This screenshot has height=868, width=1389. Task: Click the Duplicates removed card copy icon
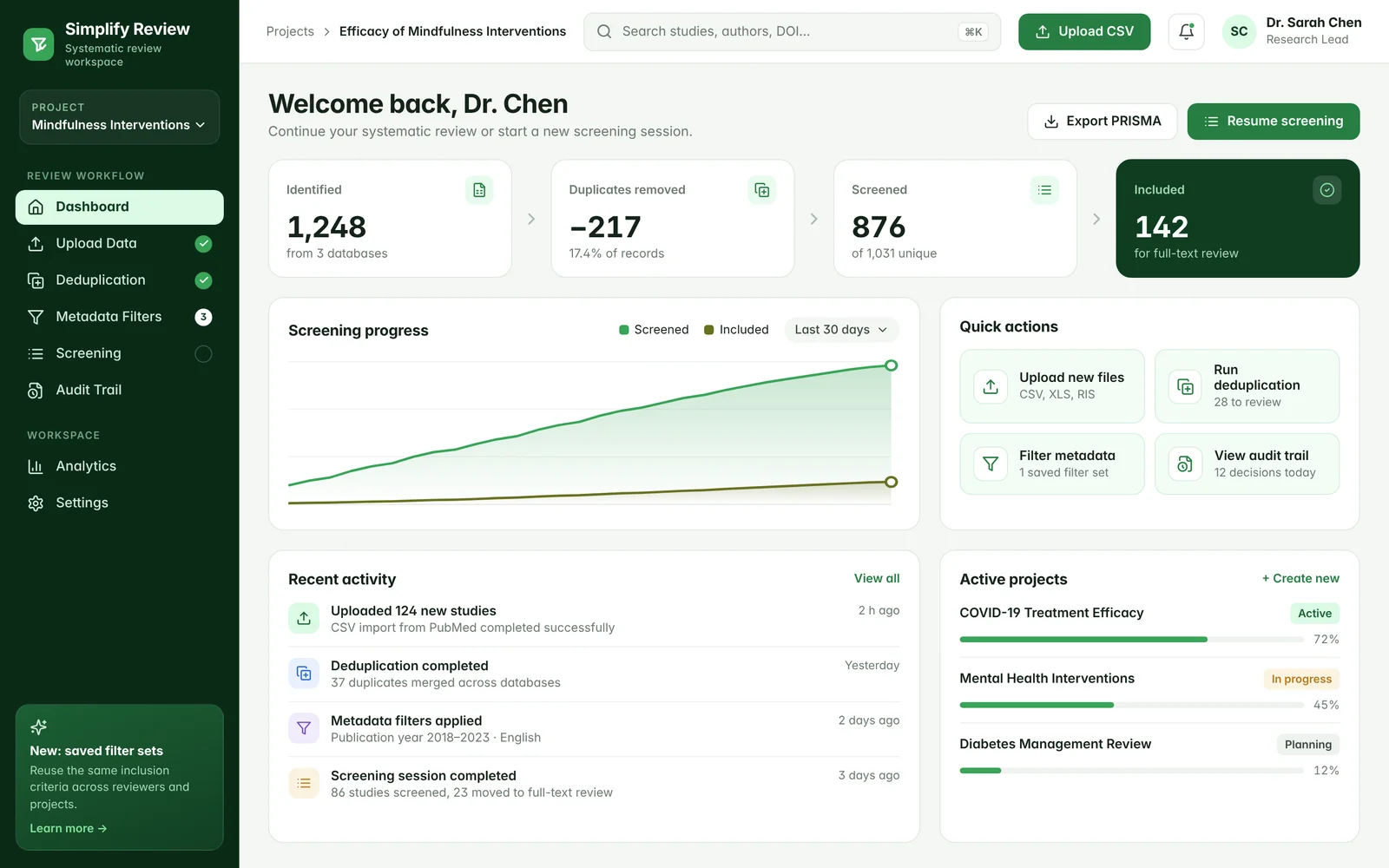761,190
